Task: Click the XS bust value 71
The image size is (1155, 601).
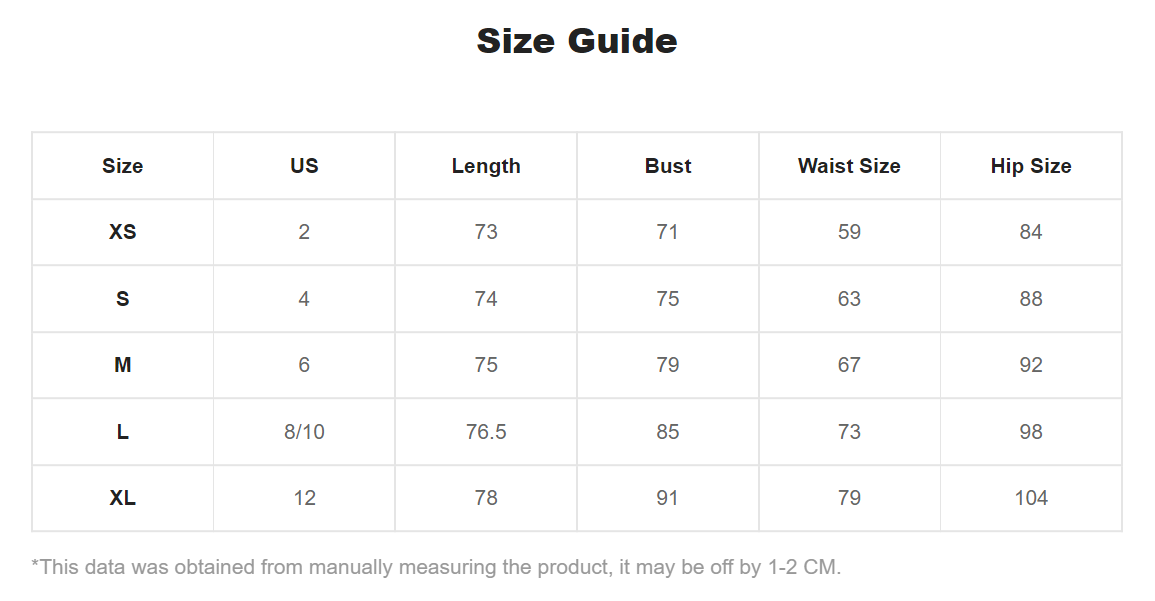Action: click(667, 232)
